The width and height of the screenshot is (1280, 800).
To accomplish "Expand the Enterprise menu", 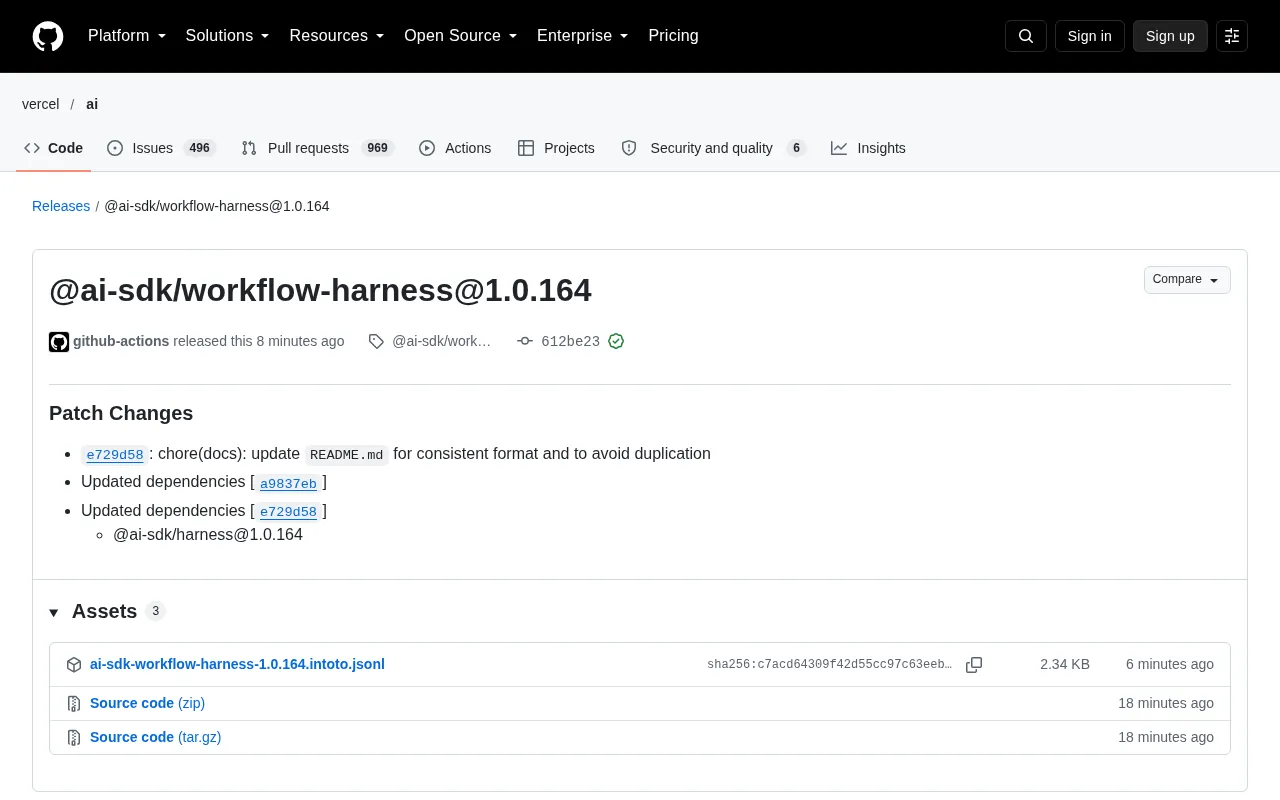I will click(583, 36).
